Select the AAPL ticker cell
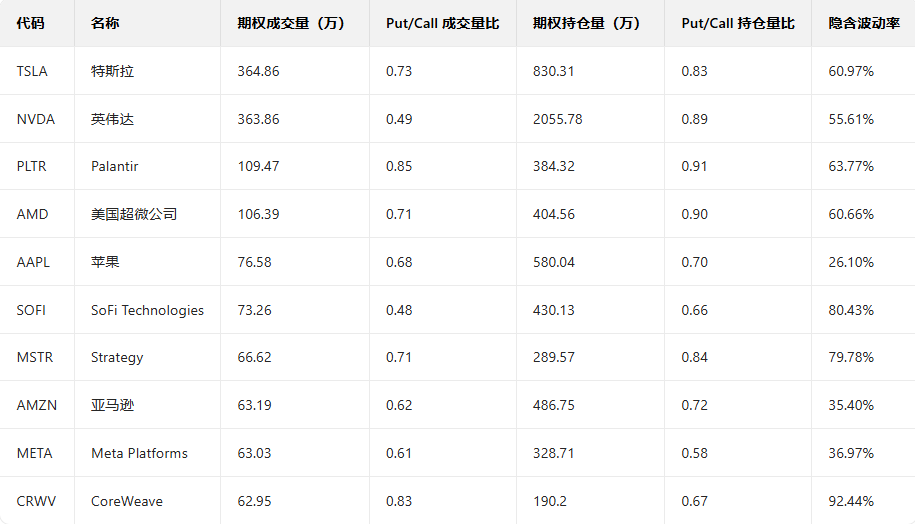Image resolution: width=915 pixels, height=524 pixels. [33, 262]
